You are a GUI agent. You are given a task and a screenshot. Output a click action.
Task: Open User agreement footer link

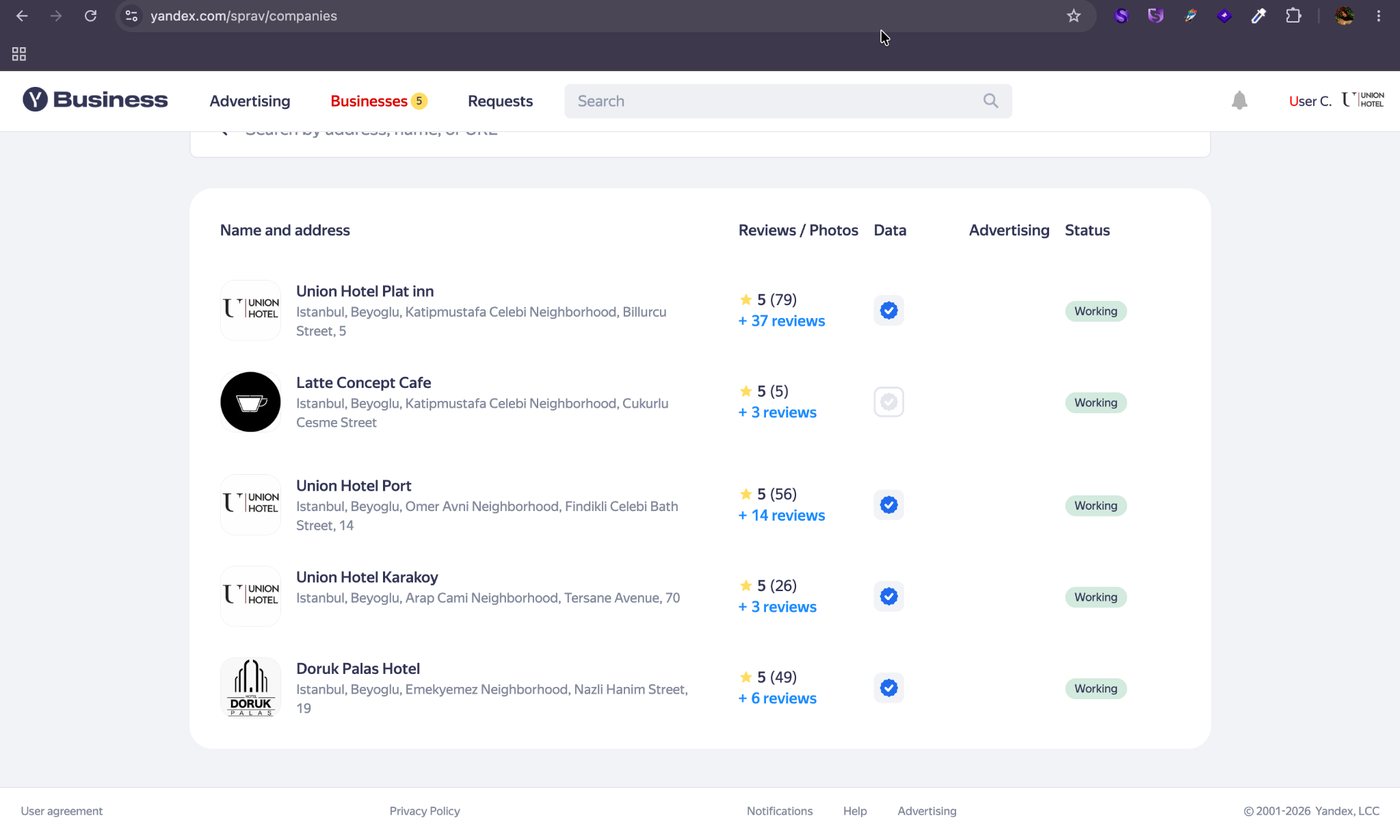pos(62,811)
